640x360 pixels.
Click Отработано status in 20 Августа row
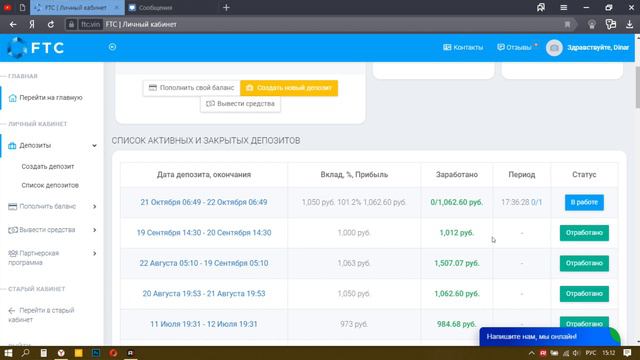584,293
